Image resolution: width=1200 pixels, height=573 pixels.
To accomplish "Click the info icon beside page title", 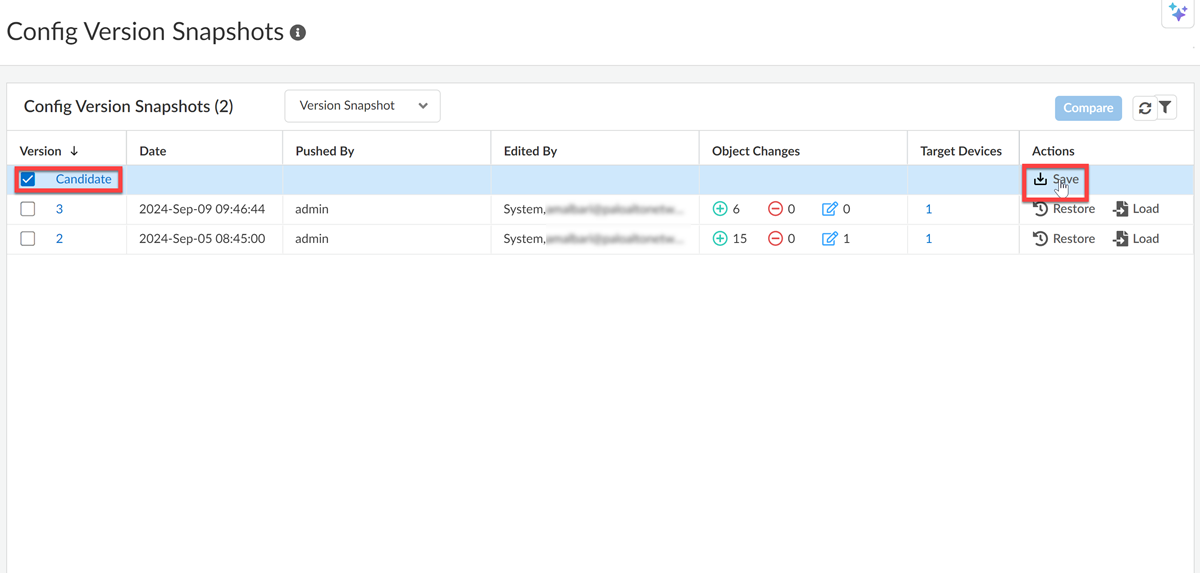I will [297, 33].
